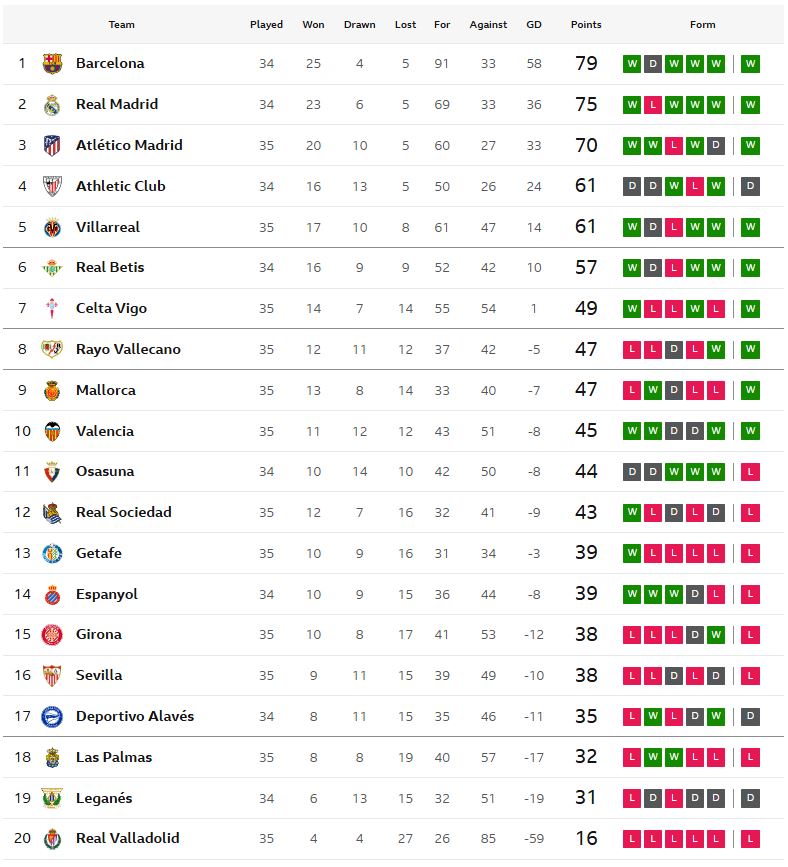
Task: Click the Real Madrid crest icon
Action: coord(52,105)
